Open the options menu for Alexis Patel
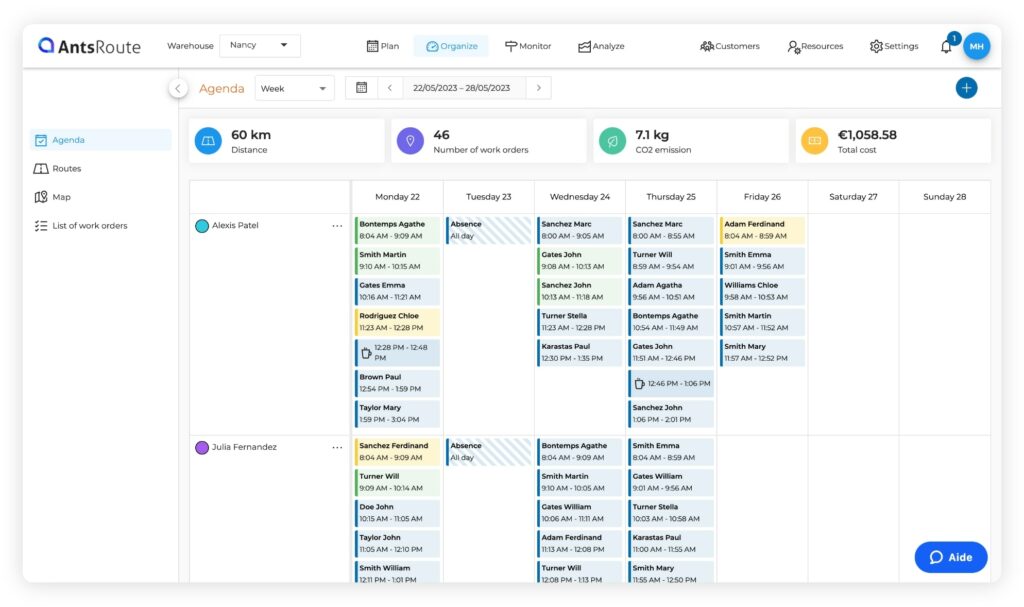Image resolution: width=1024 pixels, height=607 pixels. (x=338, y=226)
